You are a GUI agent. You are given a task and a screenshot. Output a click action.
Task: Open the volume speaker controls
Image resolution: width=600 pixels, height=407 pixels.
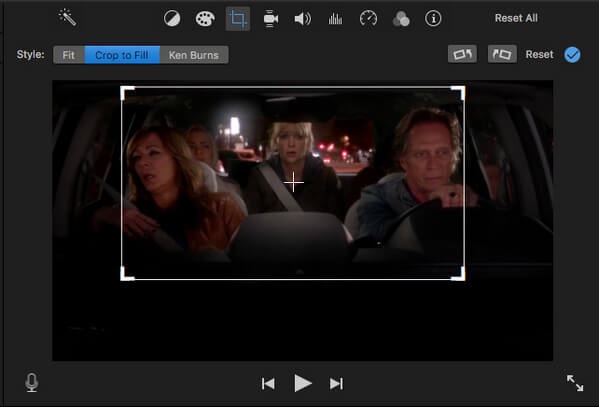[303, 19]
